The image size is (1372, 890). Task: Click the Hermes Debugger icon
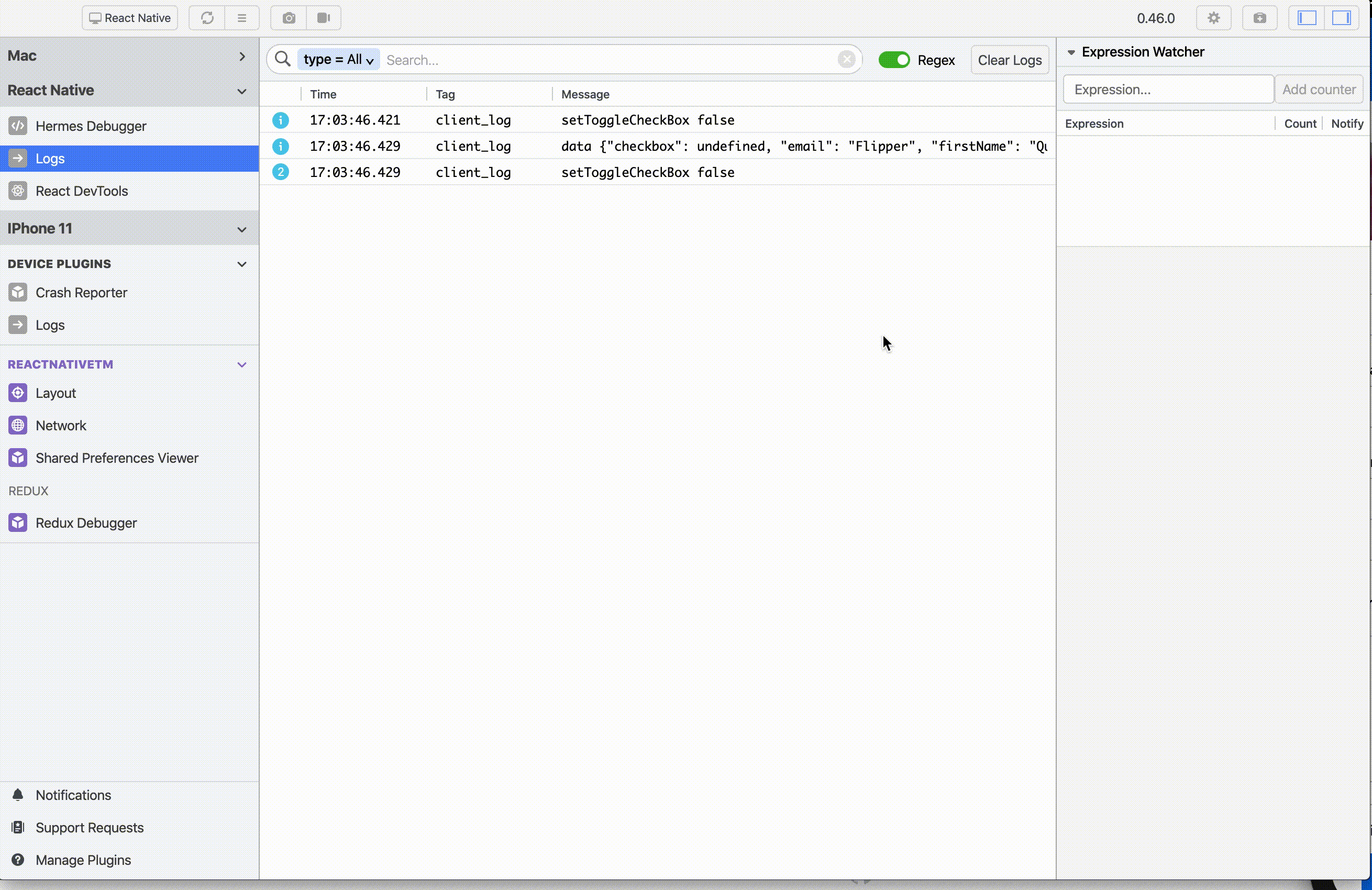[18, 126]
